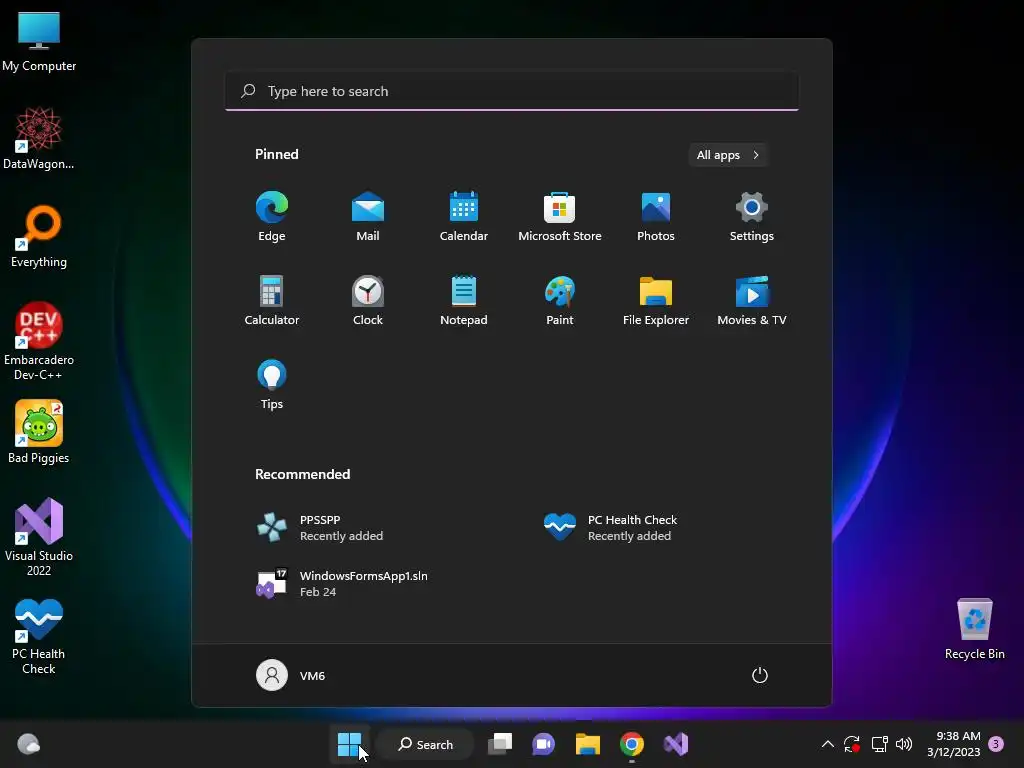Image resolution: width=1024 pixels, height=768 pixels.
Task: Launch the Clock app
Action: [368, 300]
